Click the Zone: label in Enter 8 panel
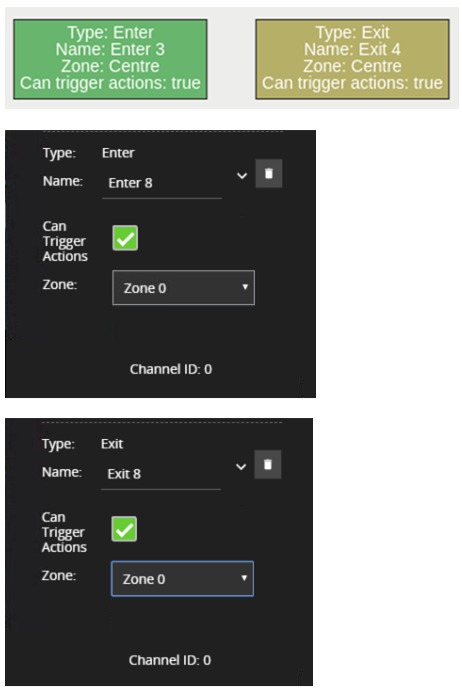462x690 pixels. (60, 284)
